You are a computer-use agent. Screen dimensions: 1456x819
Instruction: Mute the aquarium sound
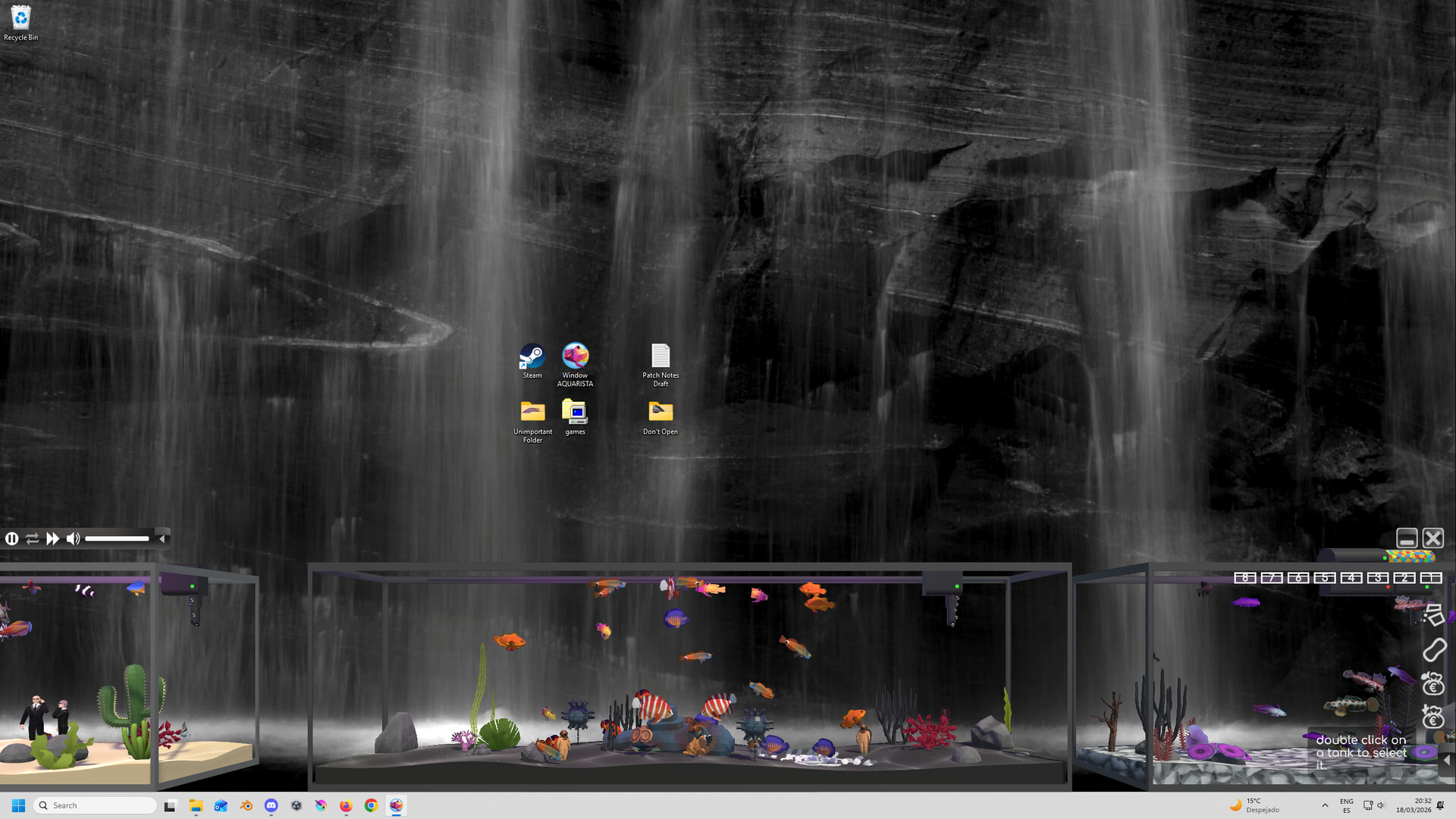[73, 538]
